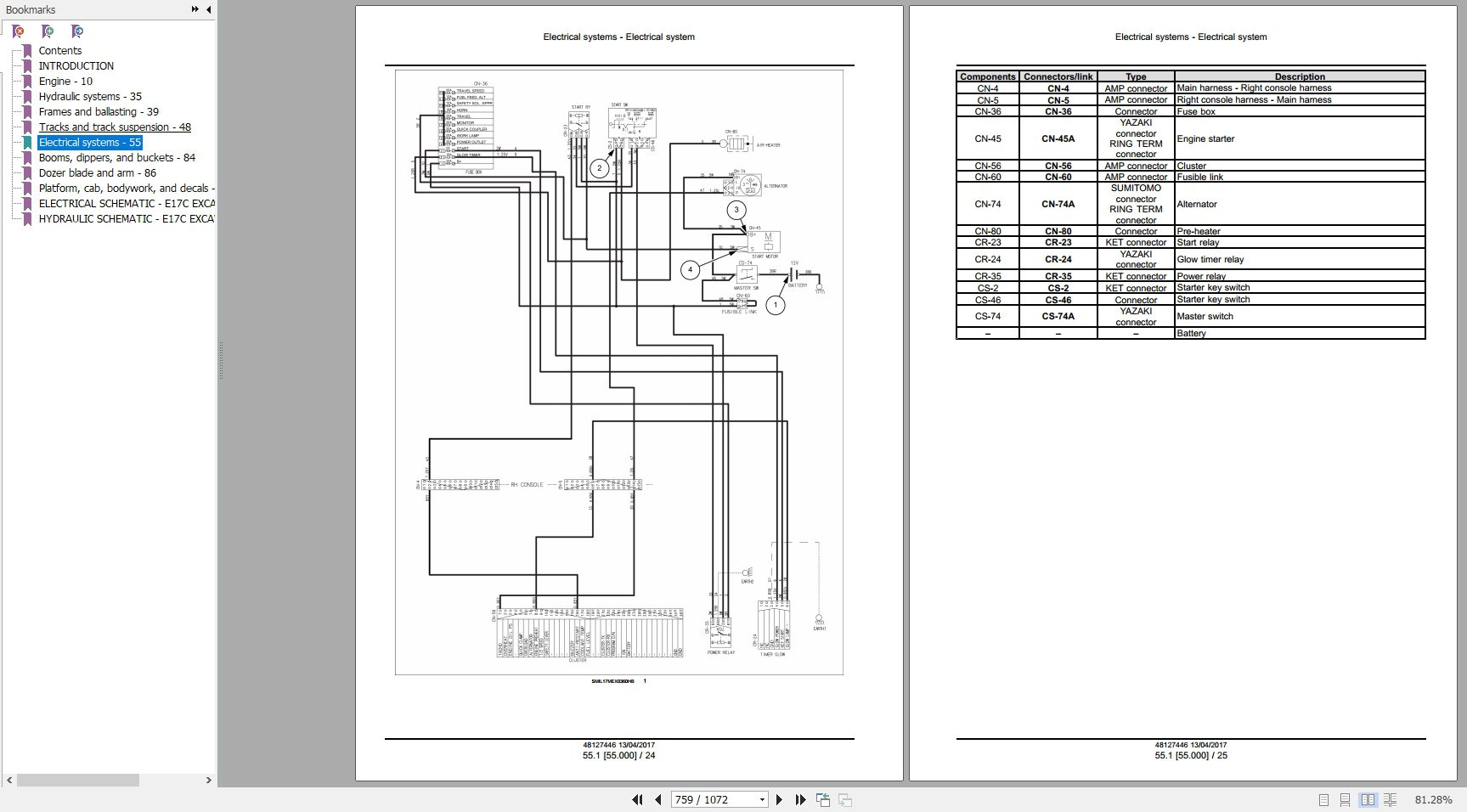The width and height of the screenshot is (1467, 812).
Task: Go to the last page
Action: (x=799, y=799)
